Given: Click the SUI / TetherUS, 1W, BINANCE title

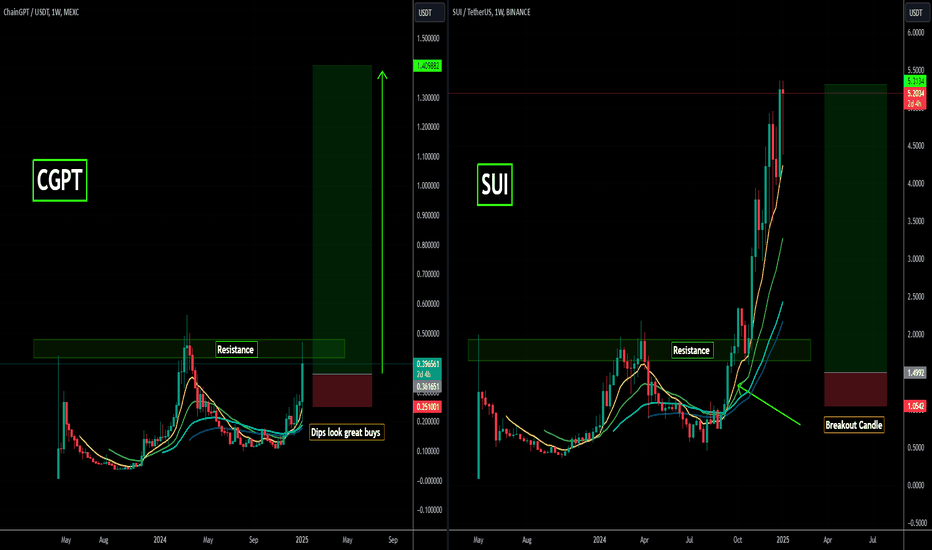Looking at the screenshot, I should pyautogui.click(x=491, y=12).
